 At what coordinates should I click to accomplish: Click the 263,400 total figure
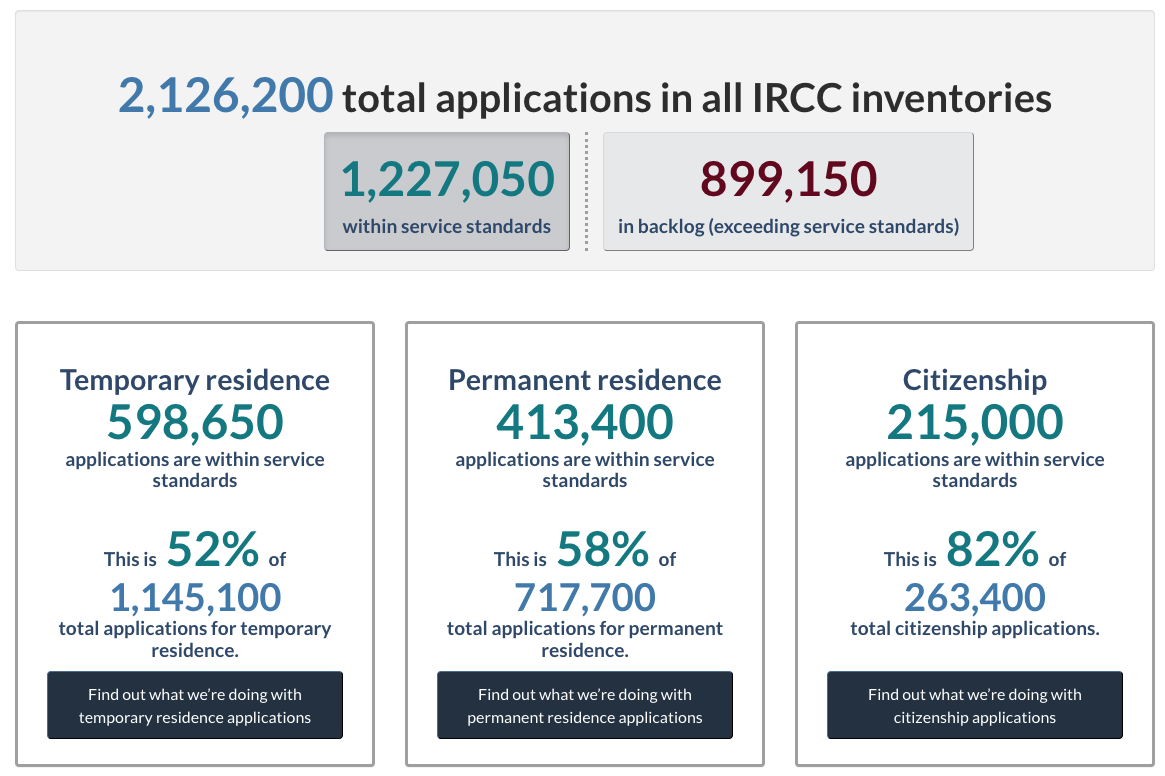pos(975,597)
